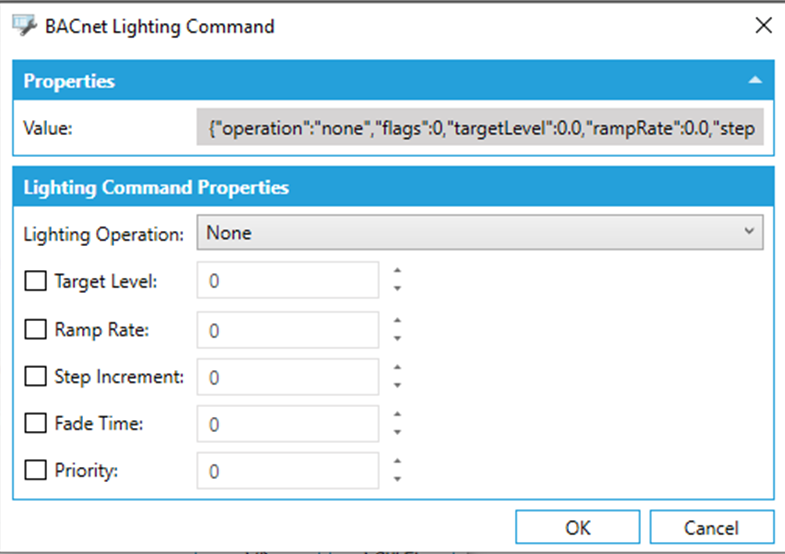Close the BACnet Lighting Command dialog
Screen dimensions: 785x554
[763, 27]
